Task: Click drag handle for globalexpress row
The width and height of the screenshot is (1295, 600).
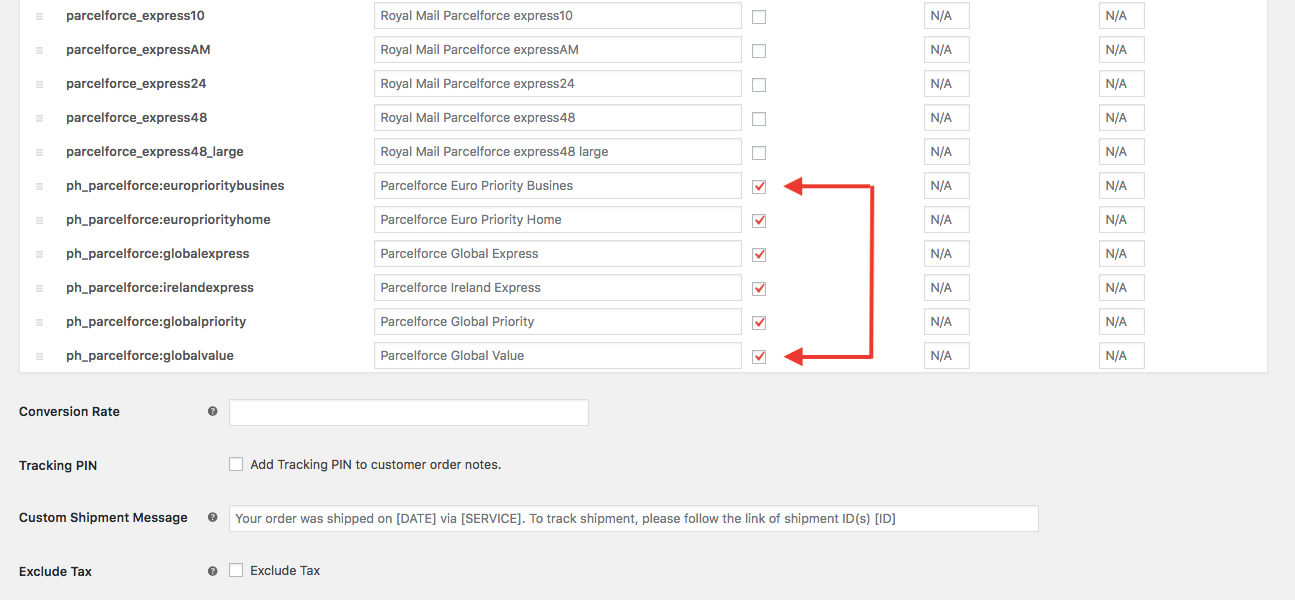Action: [x=40, y=255]
